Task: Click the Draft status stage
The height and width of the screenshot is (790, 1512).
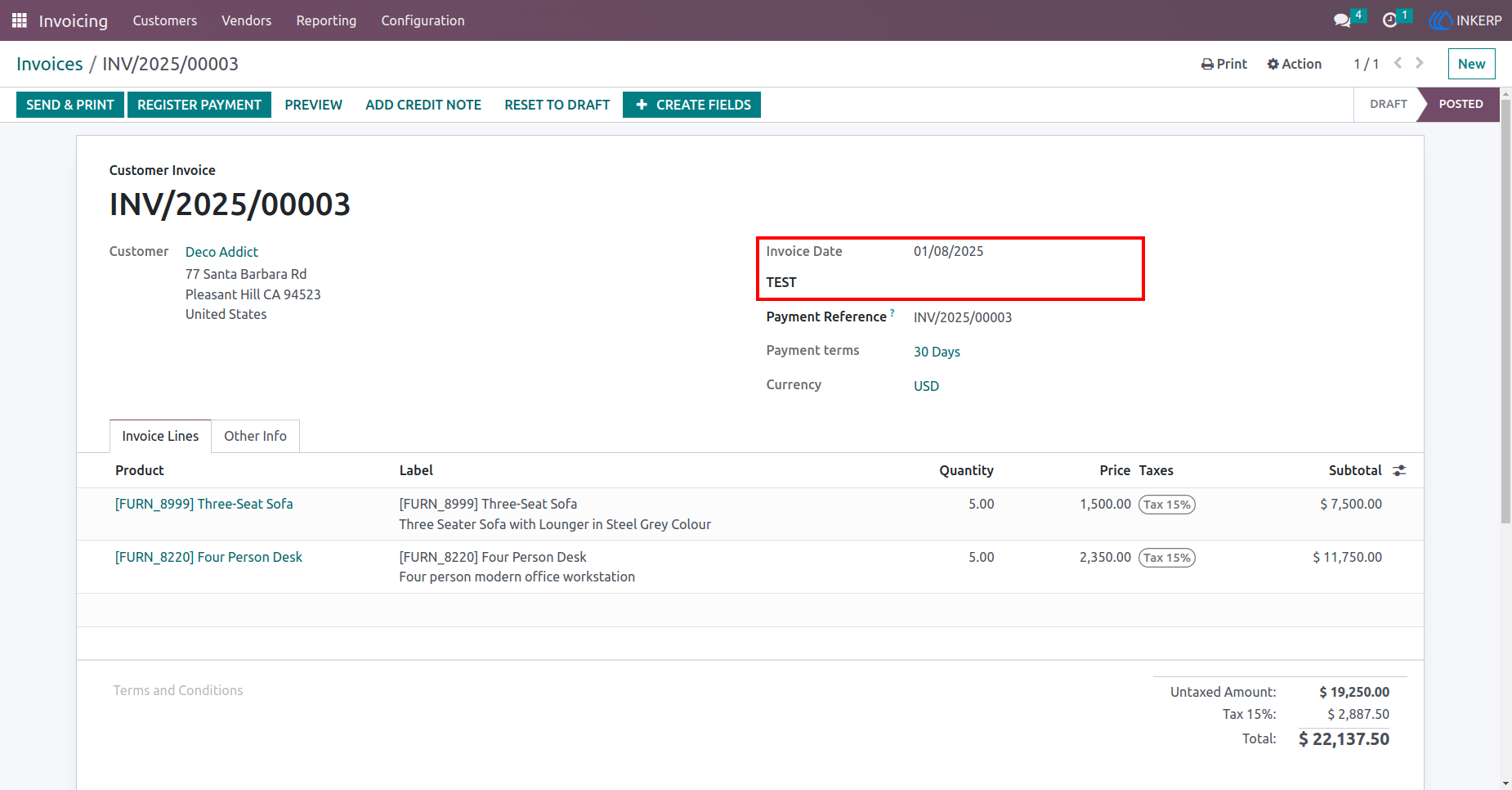Action: tap(1388, 105)
